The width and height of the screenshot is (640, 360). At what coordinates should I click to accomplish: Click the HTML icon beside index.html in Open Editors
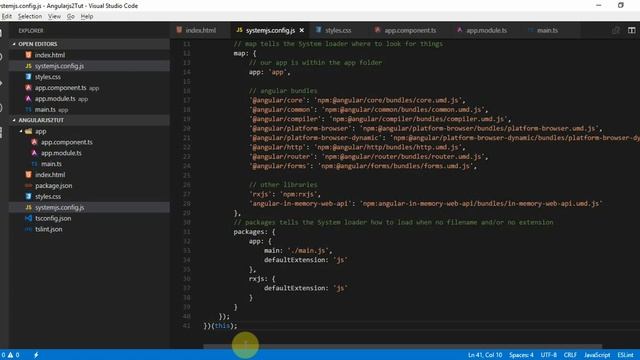28,55
